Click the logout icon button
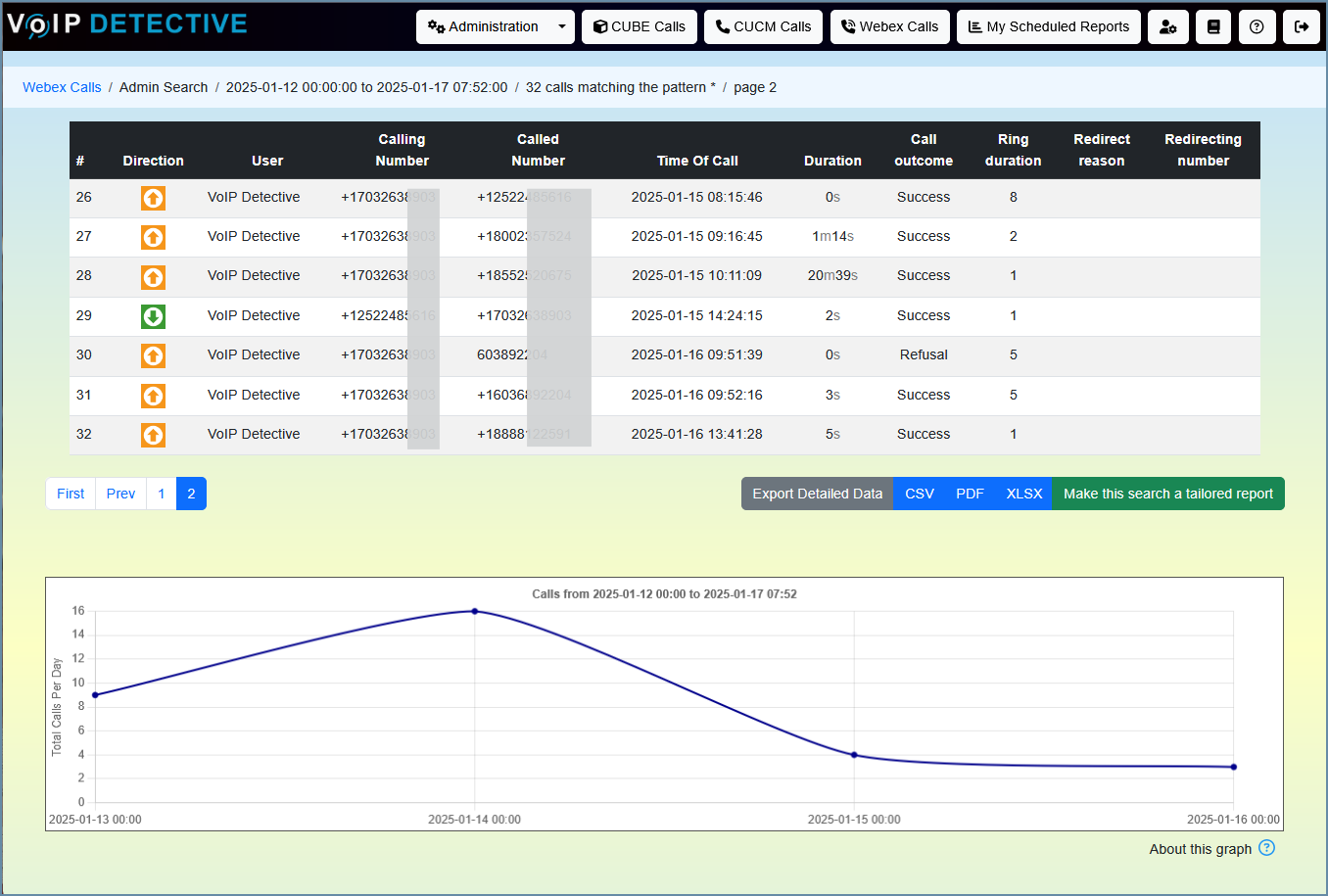Screen dimensions: 1328x896 coord(1302,27)
